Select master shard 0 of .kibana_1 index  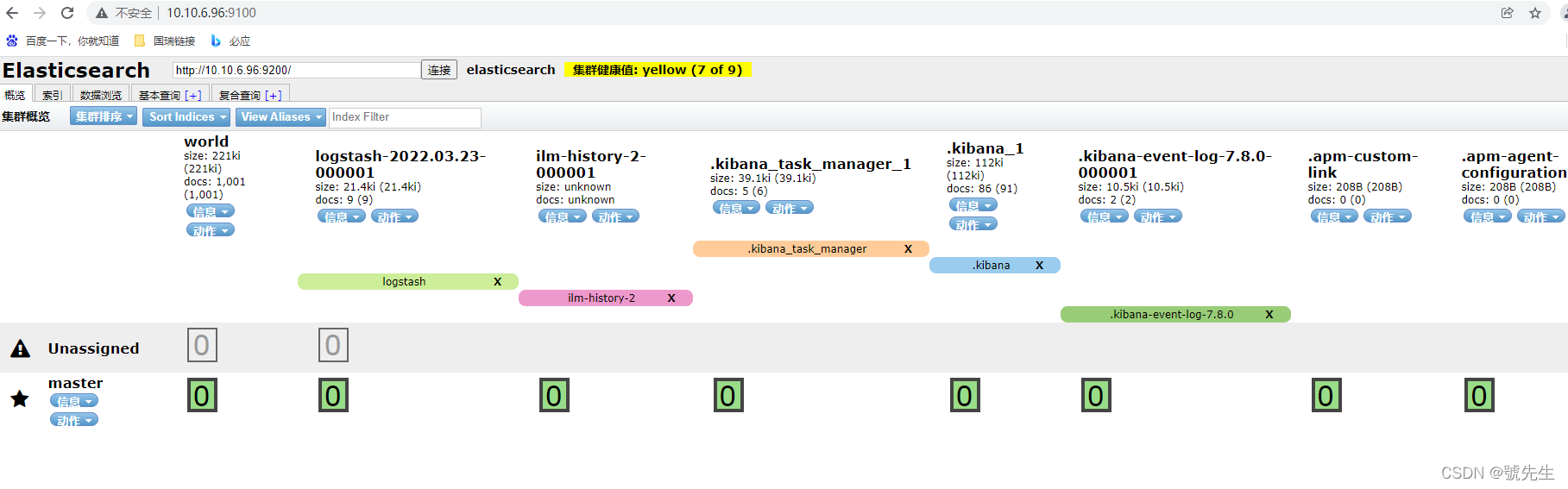965,395
